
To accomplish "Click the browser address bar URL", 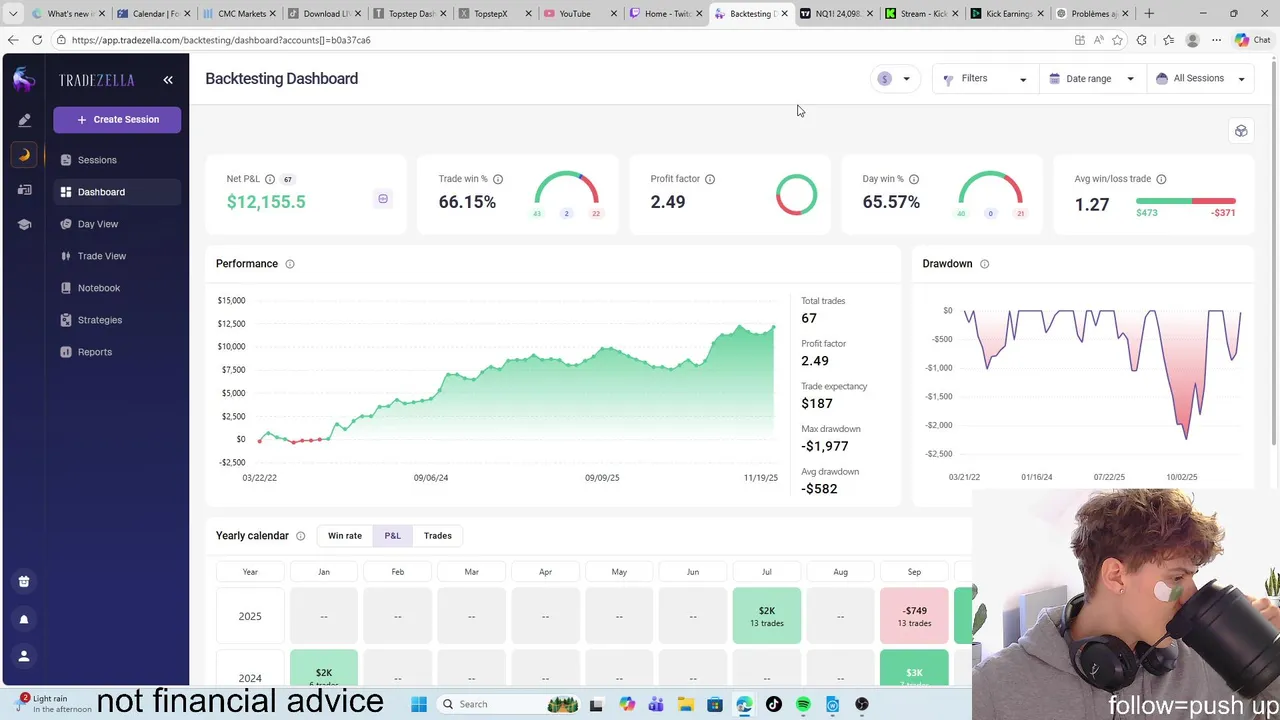I will point(221,40).
